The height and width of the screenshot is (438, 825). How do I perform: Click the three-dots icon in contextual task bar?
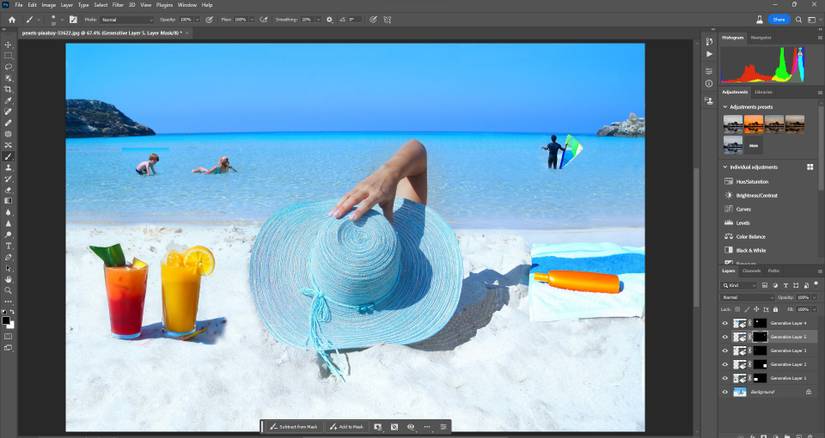click(x=427, y=427)
